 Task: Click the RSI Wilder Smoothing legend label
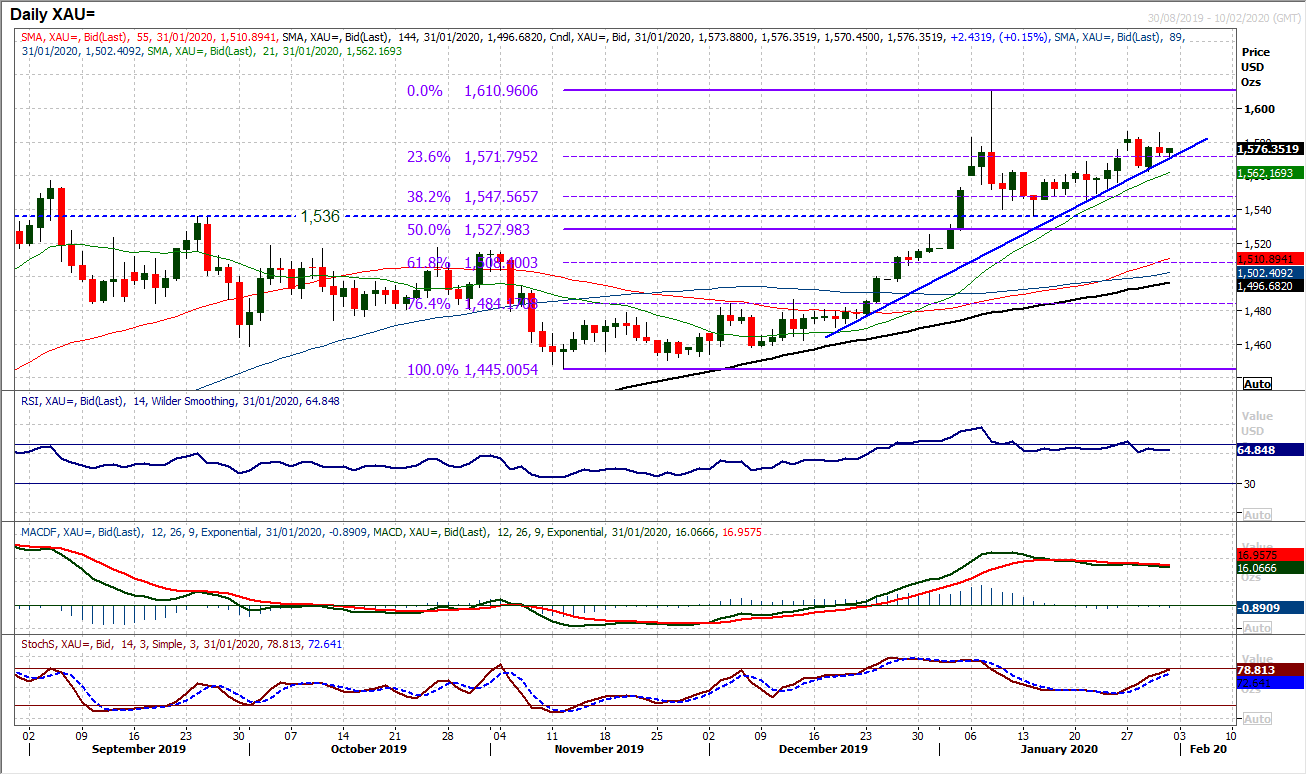(180, 401)
